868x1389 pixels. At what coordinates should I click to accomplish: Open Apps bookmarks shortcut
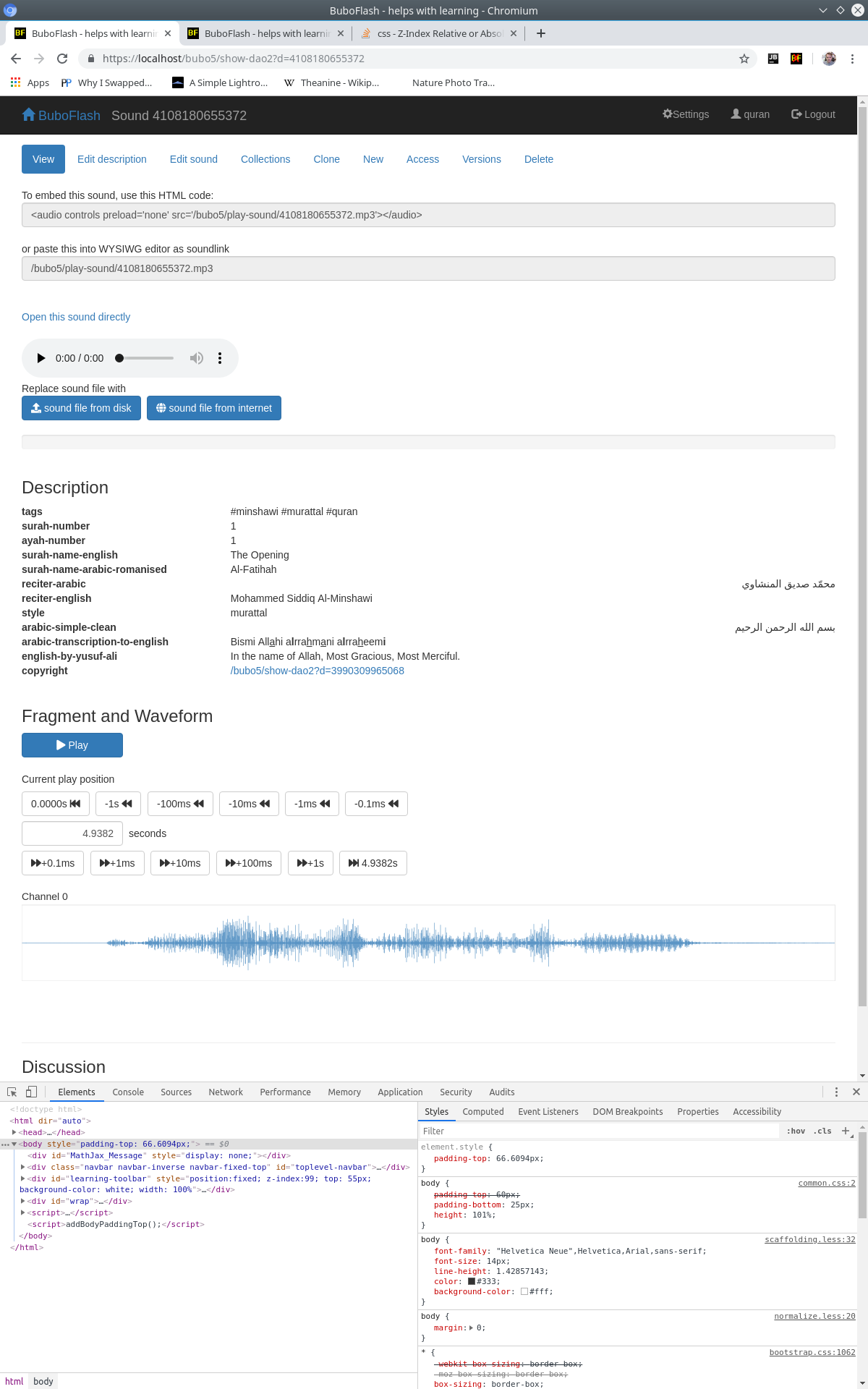pos(30,82)
